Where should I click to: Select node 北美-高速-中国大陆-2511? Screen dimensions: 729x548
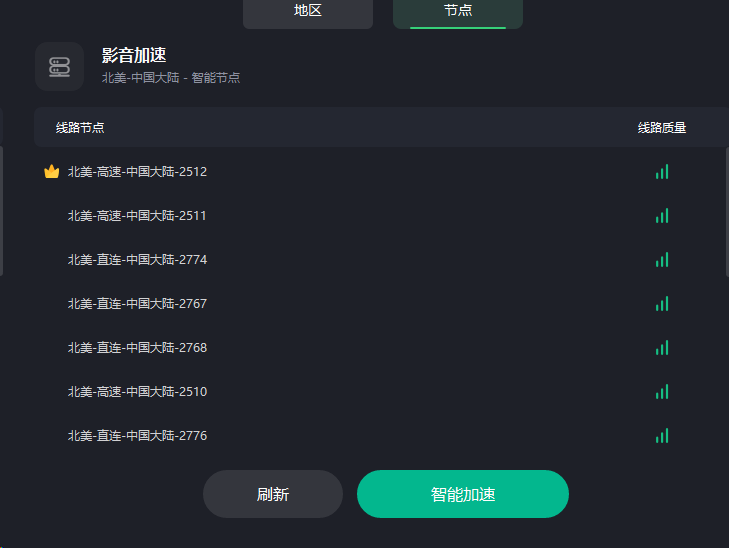(379, 216)
